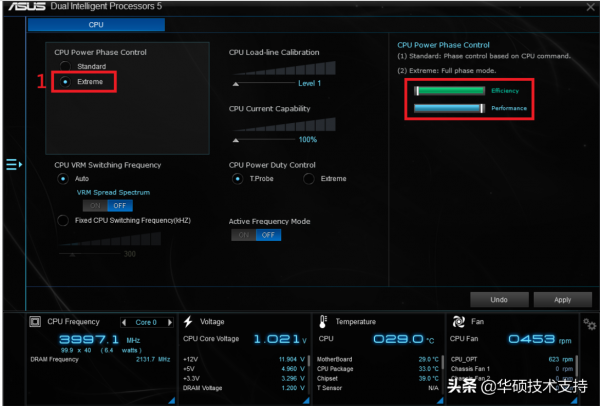Click the Chipset temperature row
The image size is (600, 406).
pos(378,378)
